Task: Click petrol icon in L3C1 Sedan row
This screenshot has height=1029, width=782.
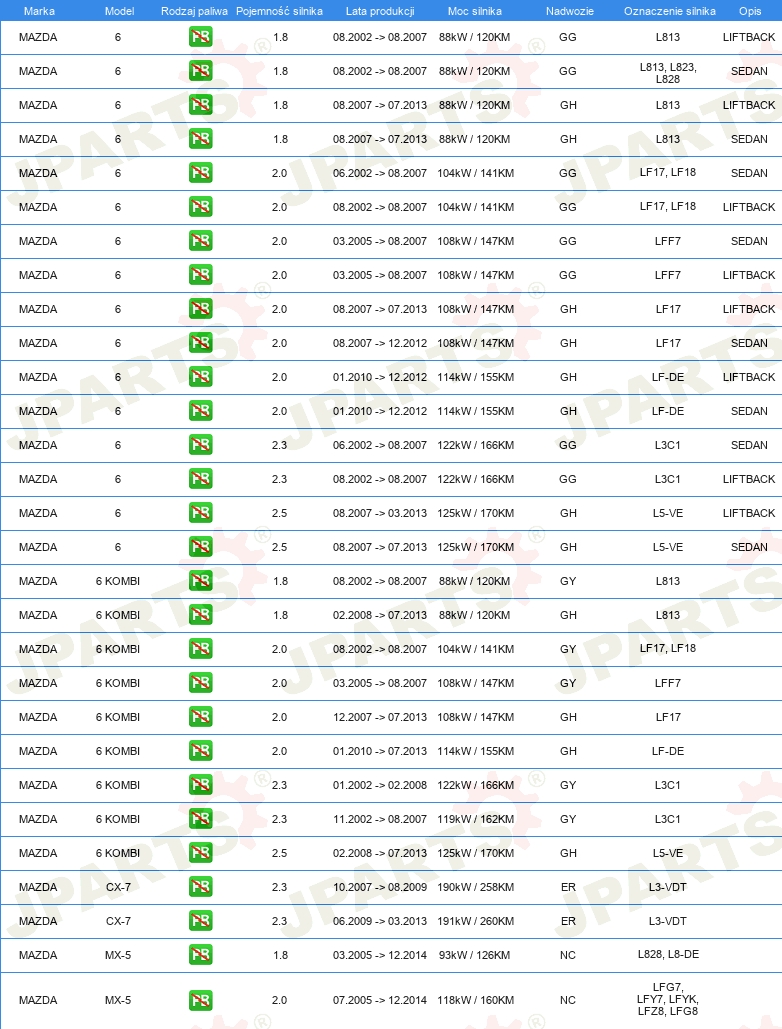Action: click(200, 445)
